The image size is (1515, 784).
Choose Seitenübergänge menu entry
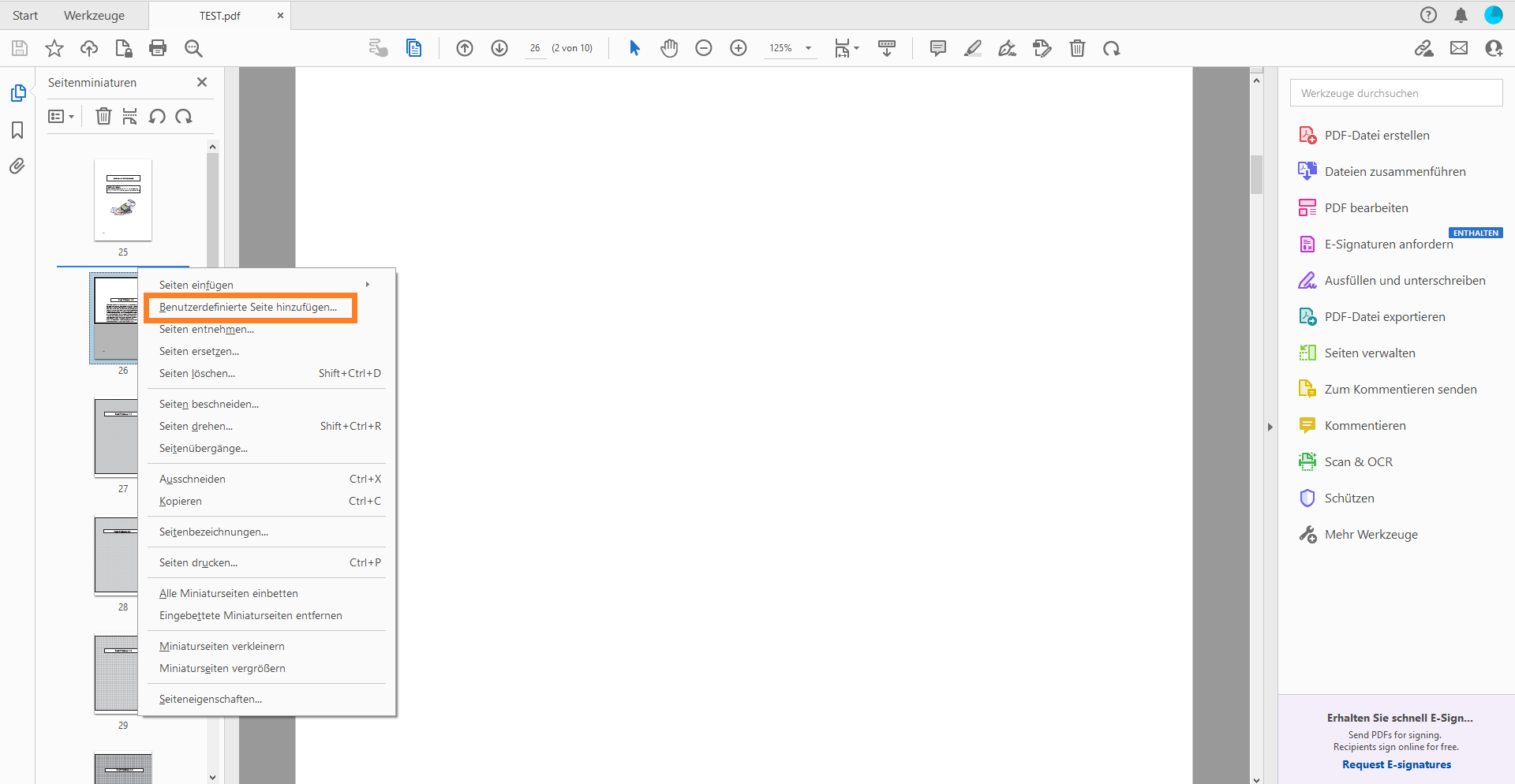[x=204, y=448]
